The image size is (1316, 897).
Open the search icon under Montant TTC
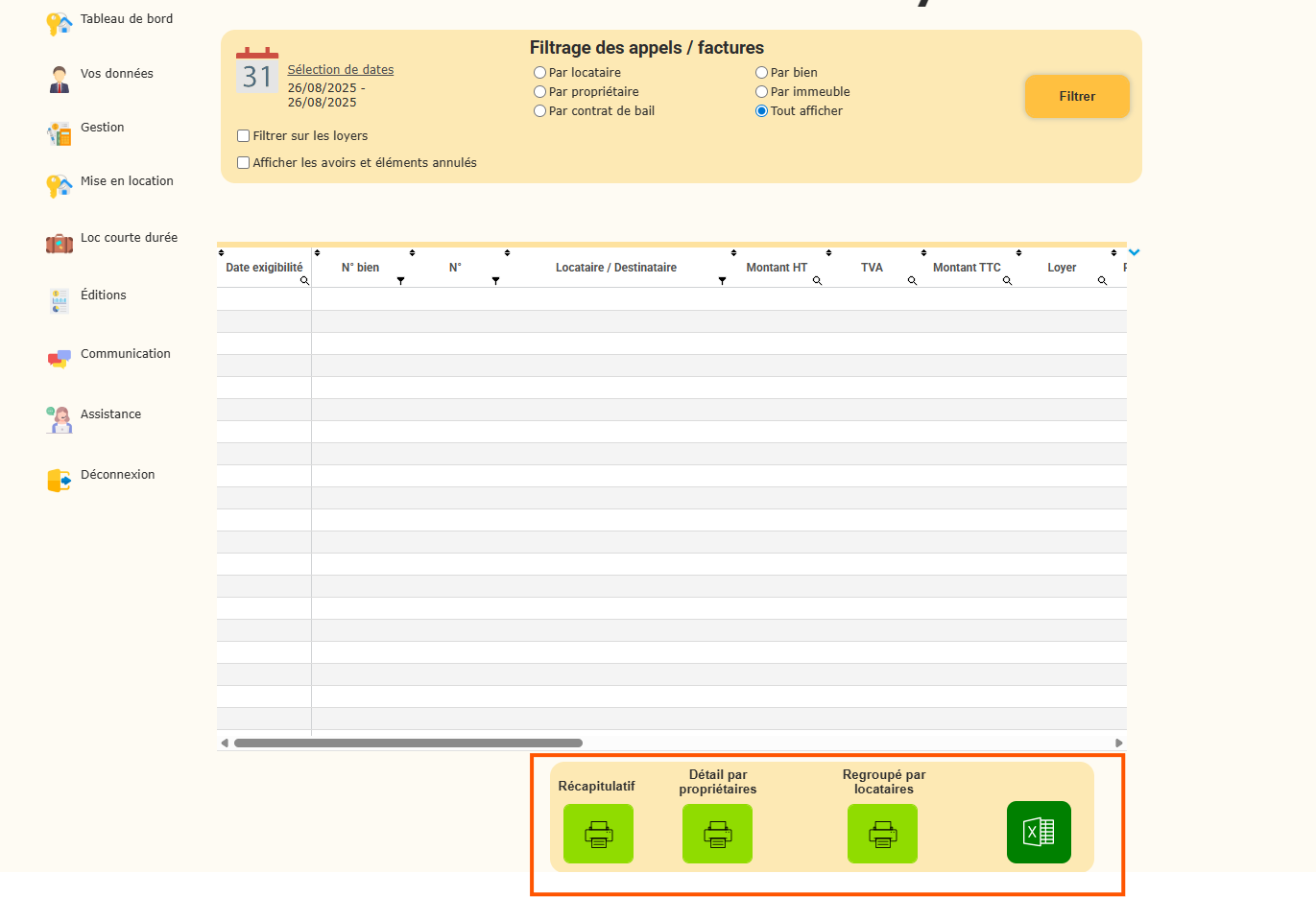1007,281
